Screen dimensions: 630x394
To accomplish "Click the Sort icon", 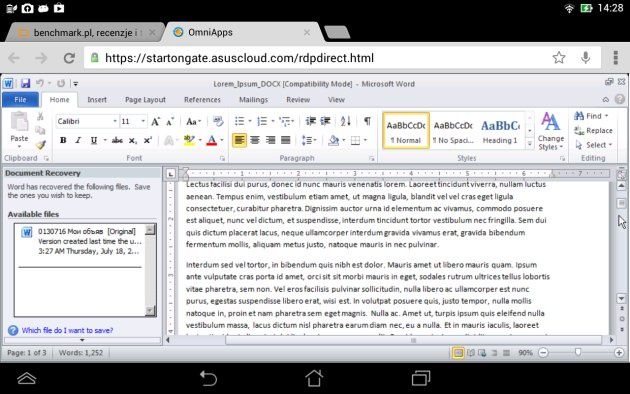I will [x=346, y=121].
